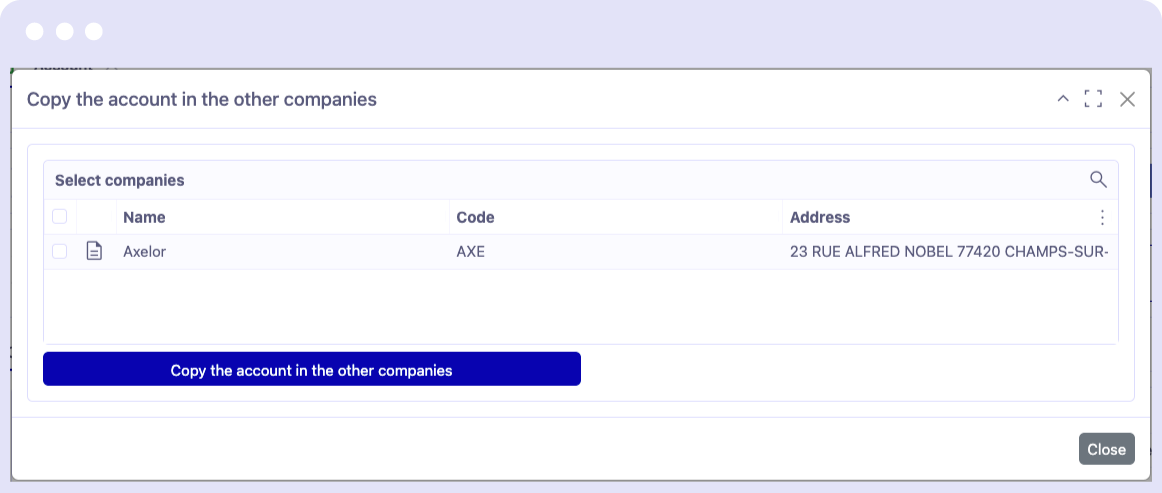Dismiss the dialog with the X icon
This screenshot has width=1162, height=493.
[1127, 99]
